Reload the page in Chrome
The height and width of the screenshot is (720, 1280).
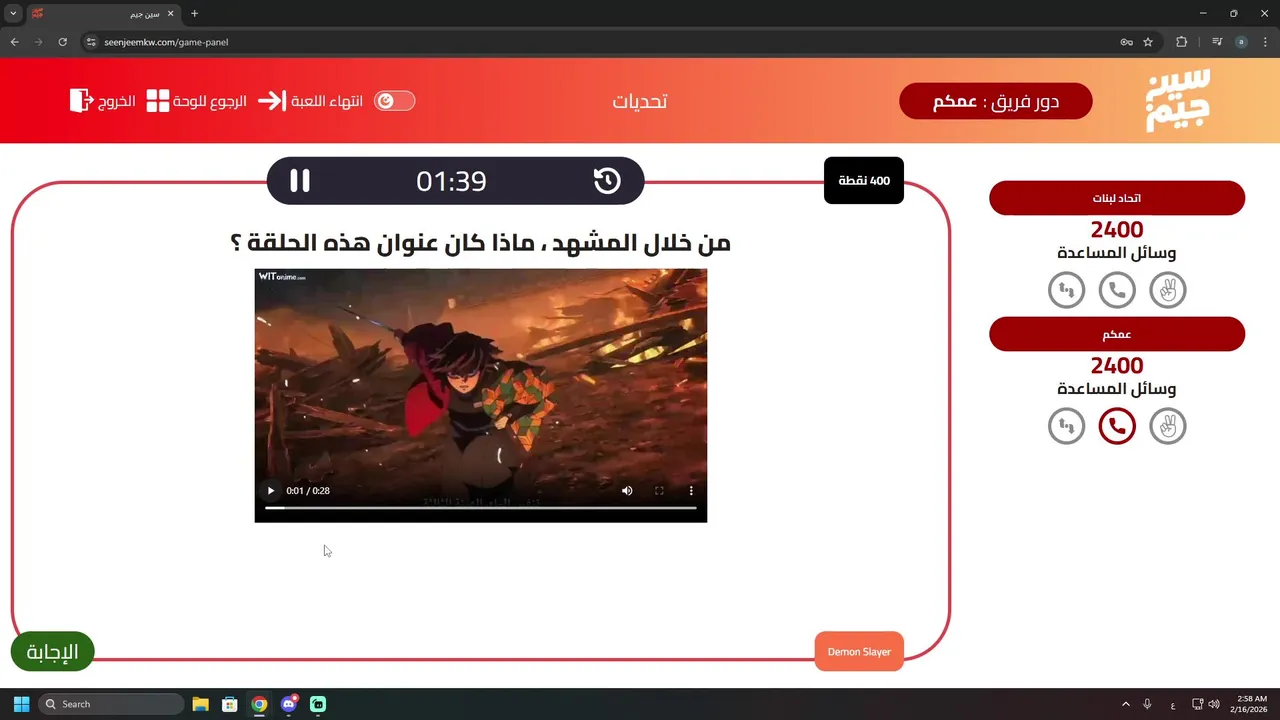[62, 42]
